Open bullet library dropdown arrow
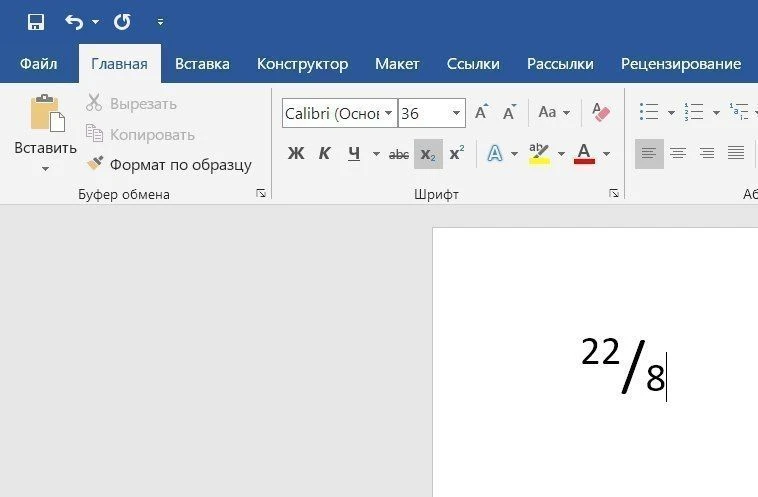 tap(671, 113)
